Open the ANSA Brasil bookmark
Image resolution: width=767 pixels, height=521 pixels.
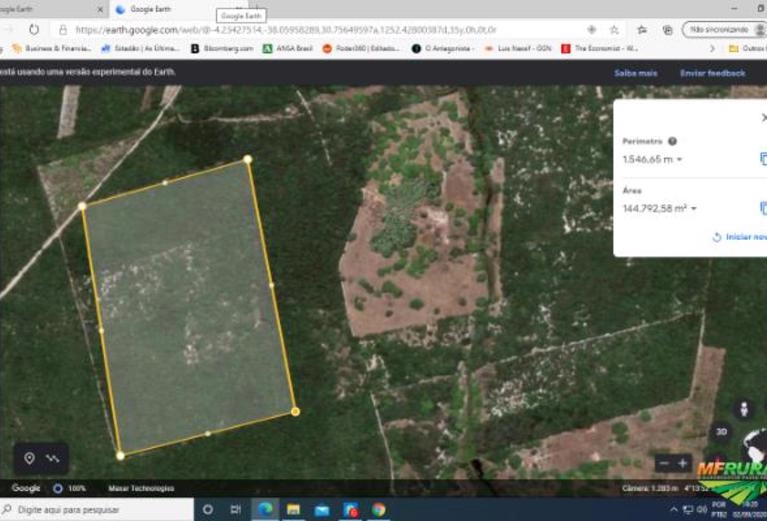pos(288,48)
